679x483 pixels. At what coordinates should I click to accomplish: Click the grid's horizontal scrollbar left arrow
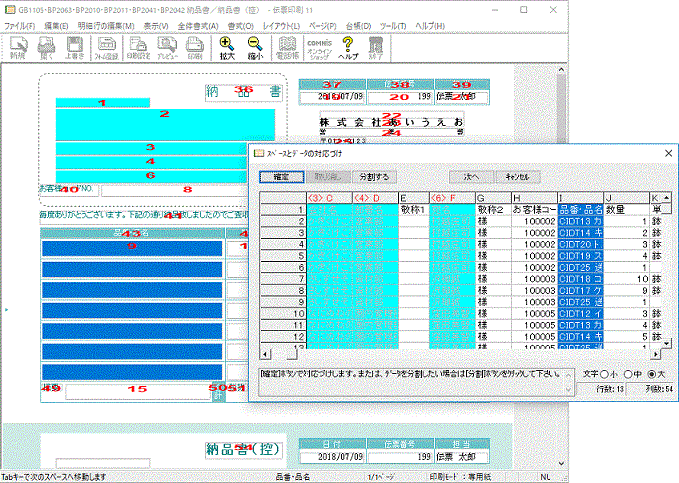(265, 354)
